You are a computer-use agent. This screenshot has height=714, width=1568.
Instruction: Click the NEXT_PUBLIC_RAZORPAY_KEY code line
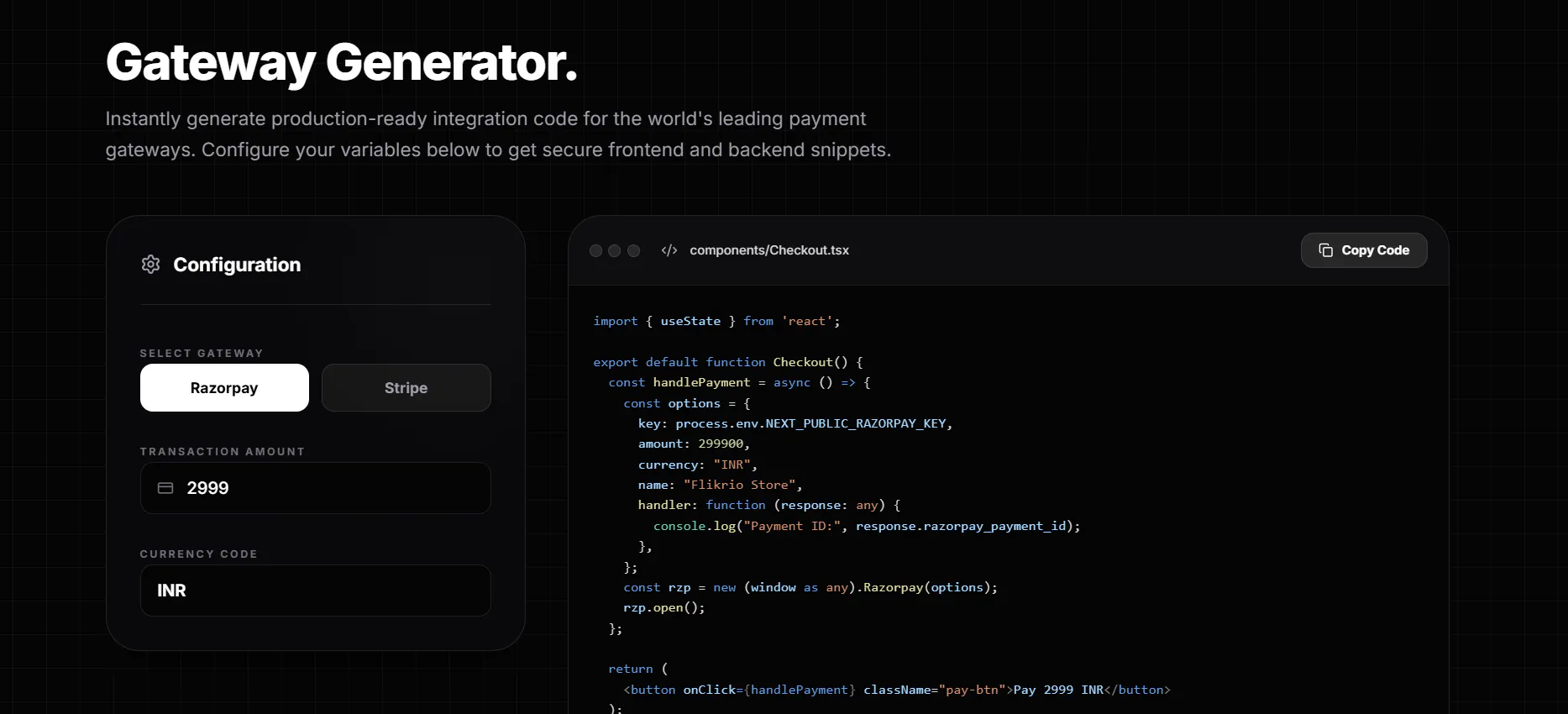click(795, 423)
